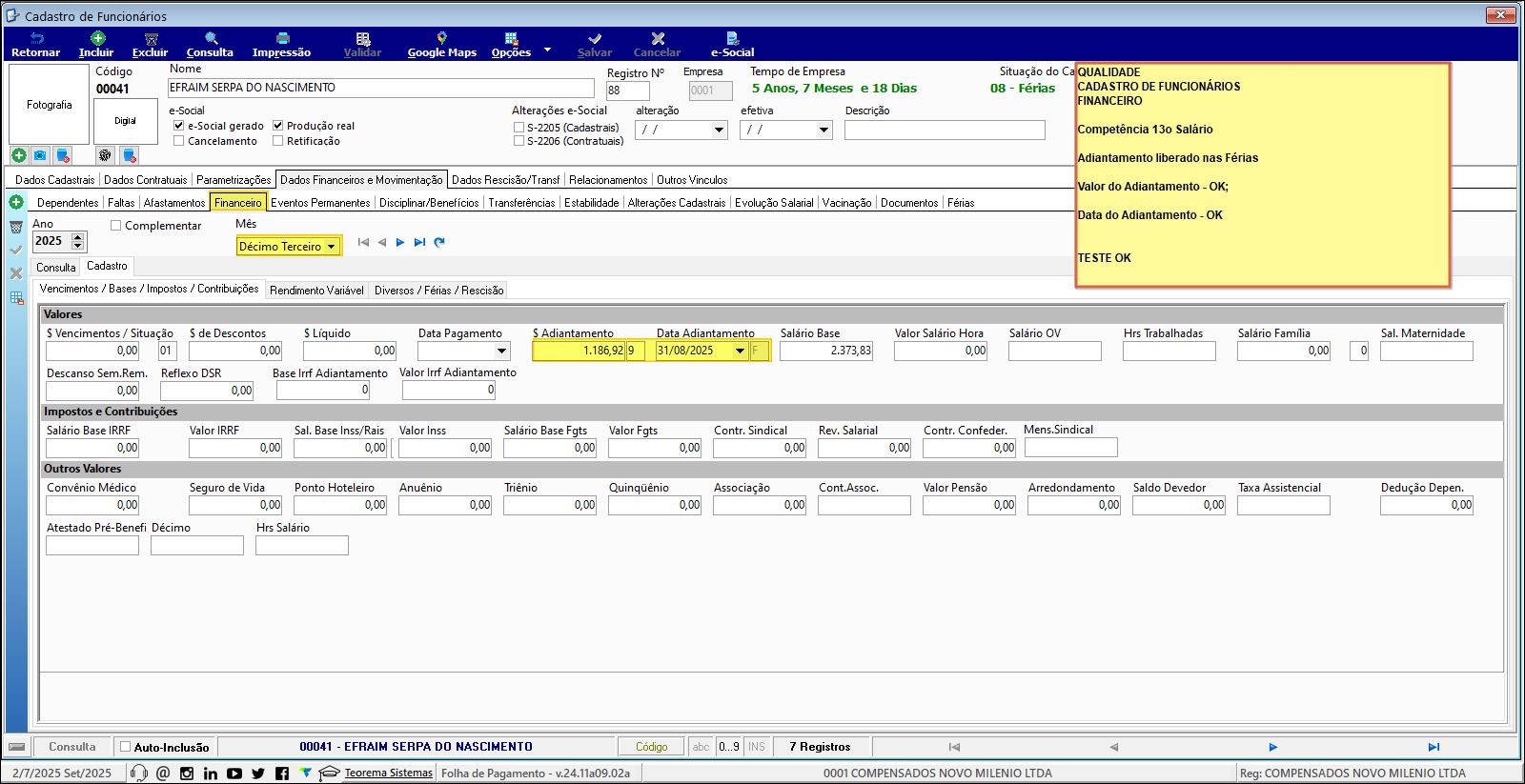1525x784 pixels.
Task: Click the Código button in the bottom bar
Action: 651,747
